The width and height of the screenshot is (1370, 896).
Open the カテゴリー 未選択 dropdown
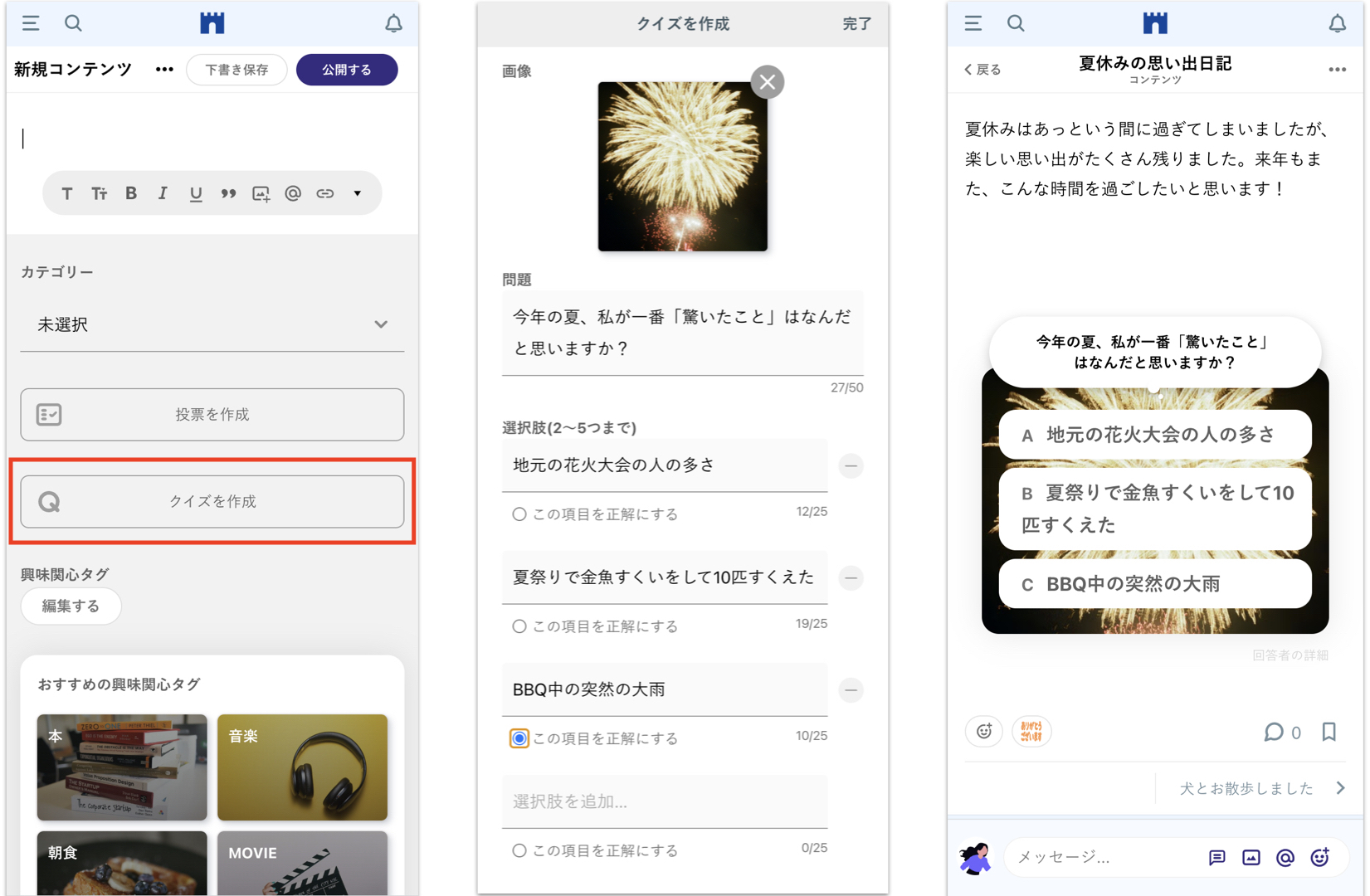pos(212,324)
